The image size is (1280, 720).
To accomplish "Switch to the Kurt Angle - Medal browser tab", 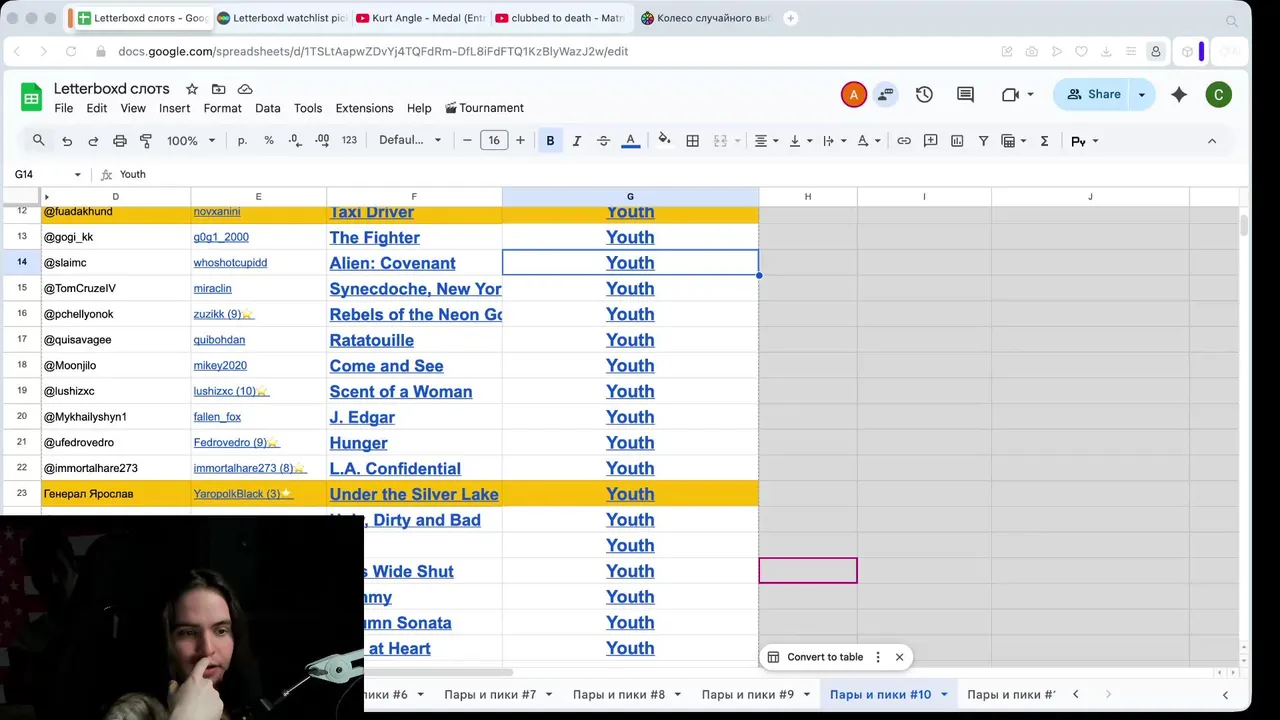I will coord(420,18).
